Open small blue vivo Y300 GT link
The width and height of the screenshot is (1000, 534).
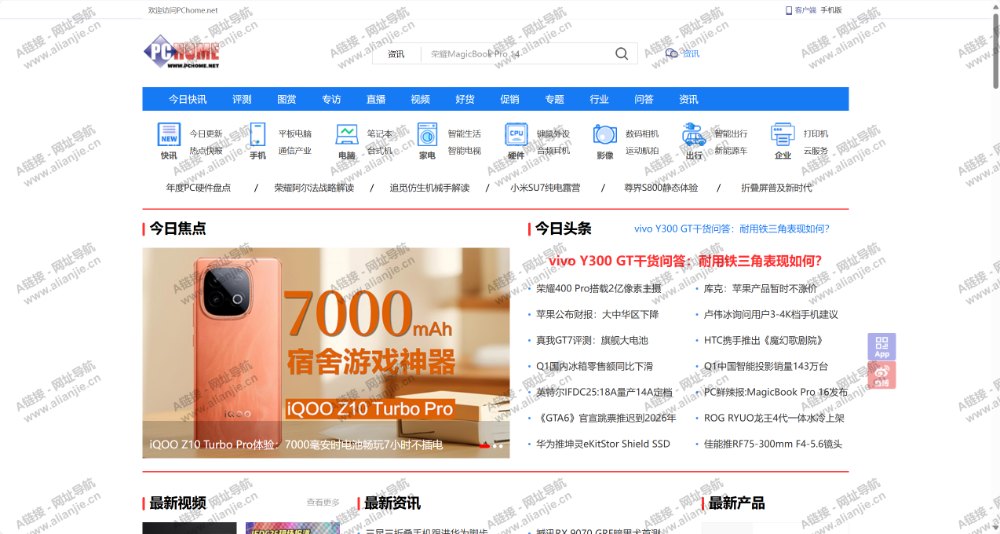732,228
